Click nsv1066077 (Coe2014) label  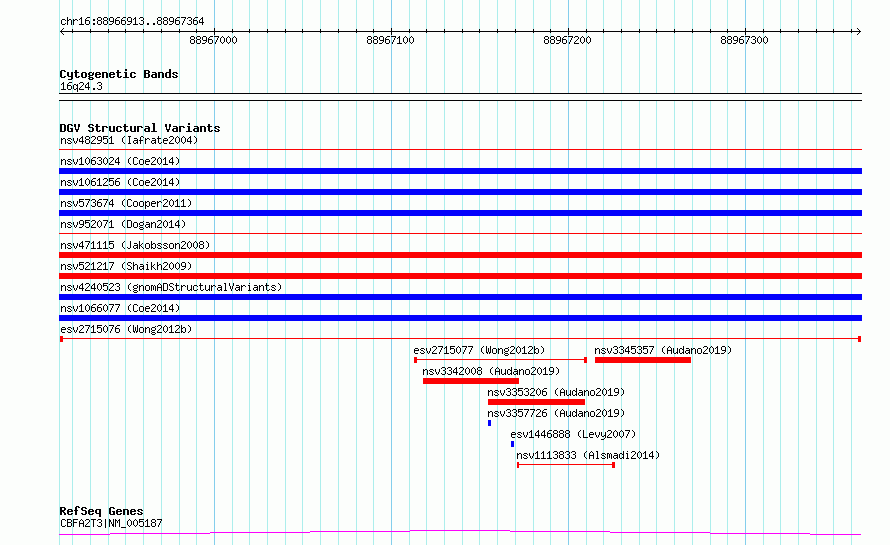(120, 308)
